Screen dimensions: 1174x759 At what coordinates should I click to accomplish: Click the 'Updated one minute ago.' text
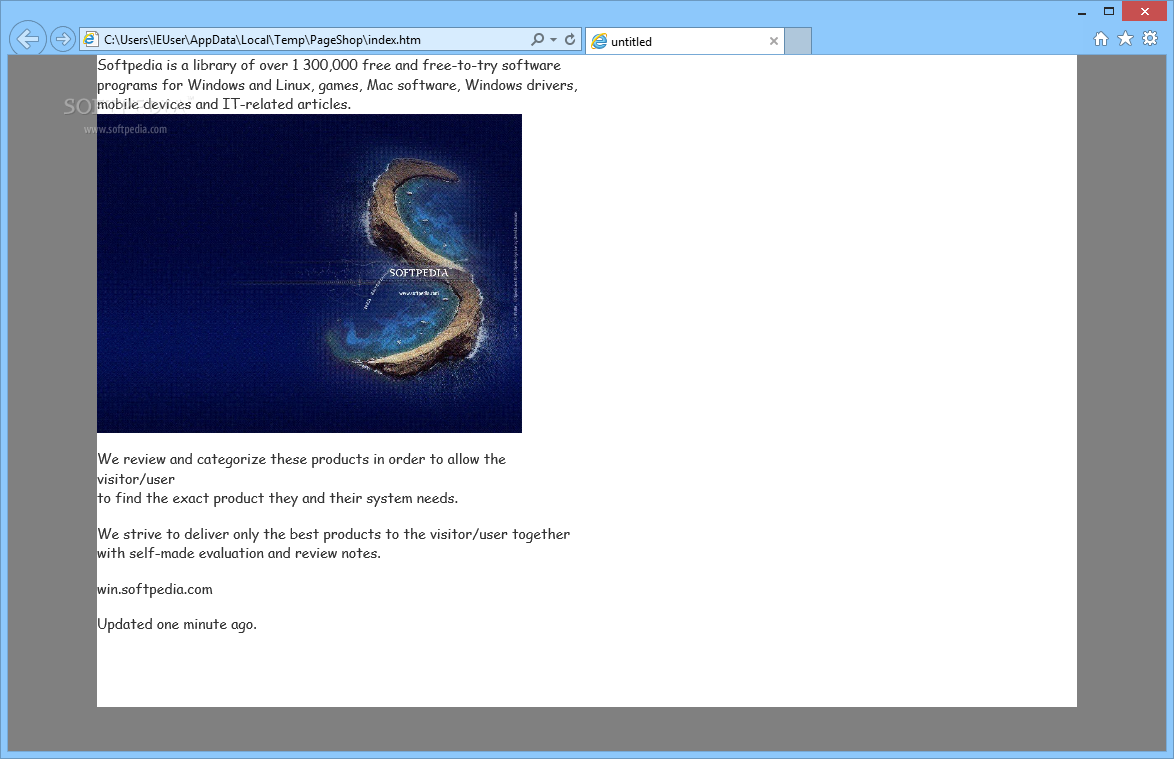[177, 624]
